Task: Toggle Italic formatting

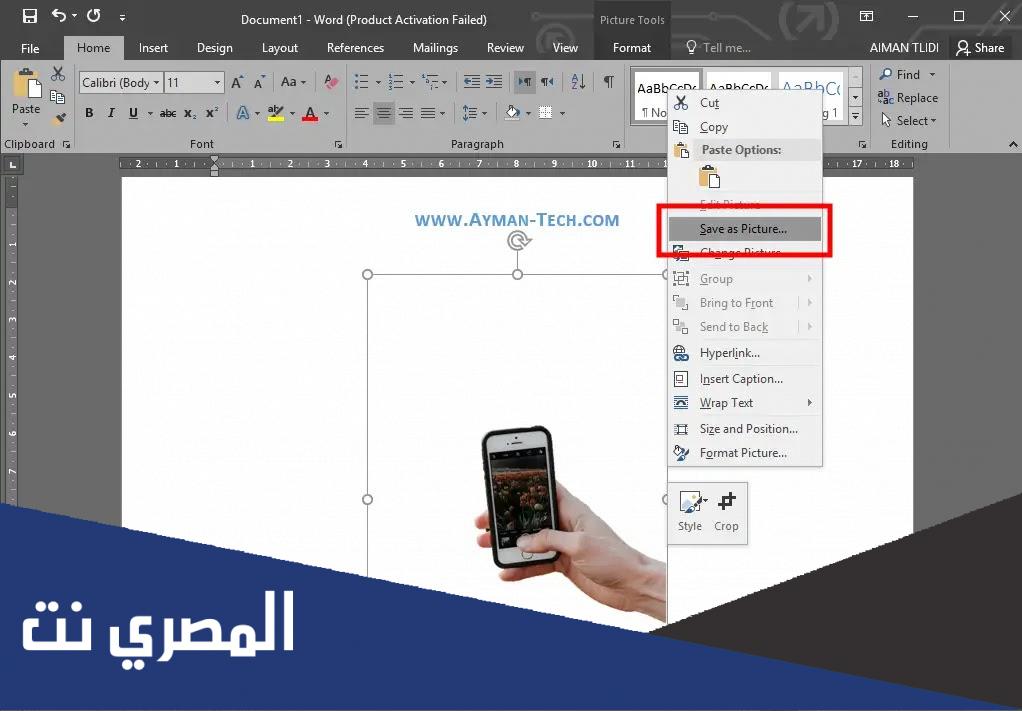Action: point(111,113)
